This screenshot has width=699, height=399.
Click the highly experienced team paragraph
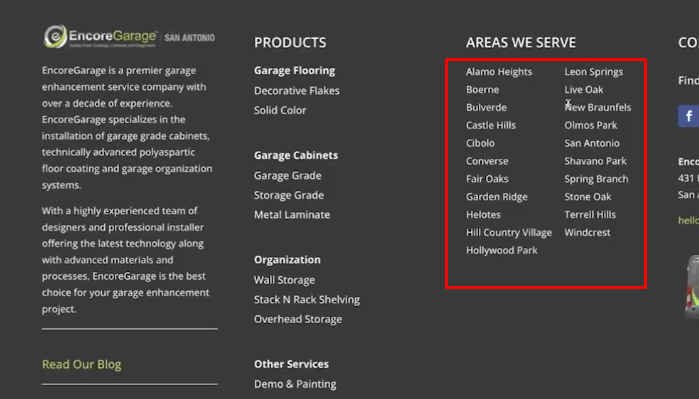pyautogui.click(x=126, y=259)
